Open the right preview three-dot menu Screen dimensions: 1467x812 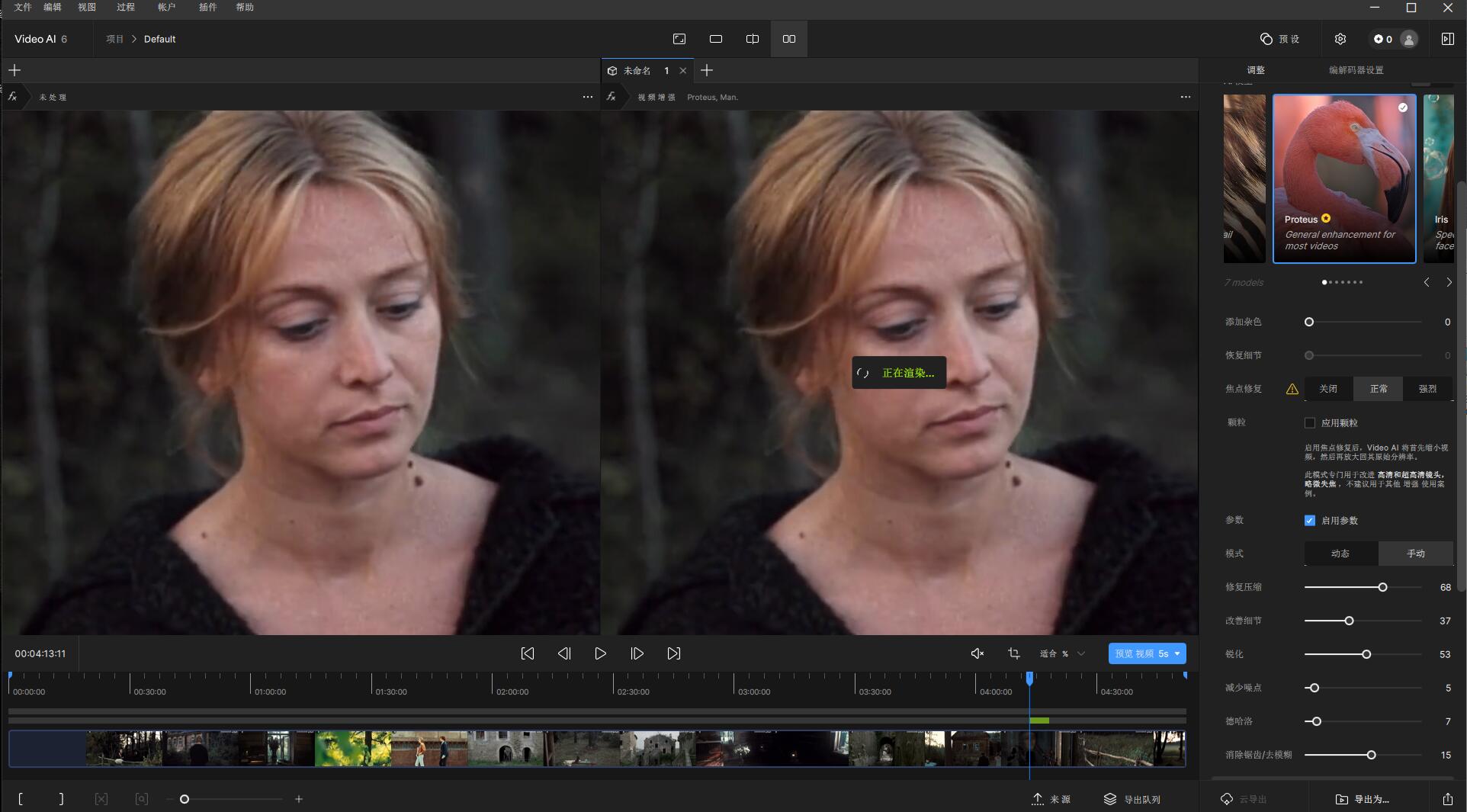[1185, 97]
